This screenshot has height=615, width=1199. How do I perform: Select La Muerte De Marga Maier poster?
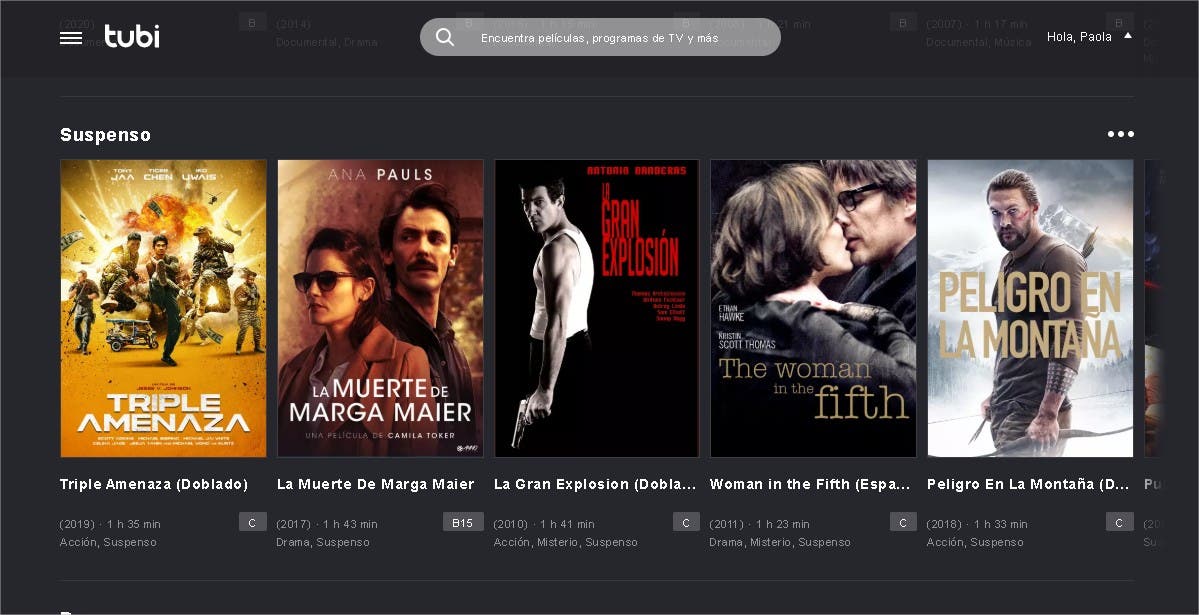tap(380, 308)
